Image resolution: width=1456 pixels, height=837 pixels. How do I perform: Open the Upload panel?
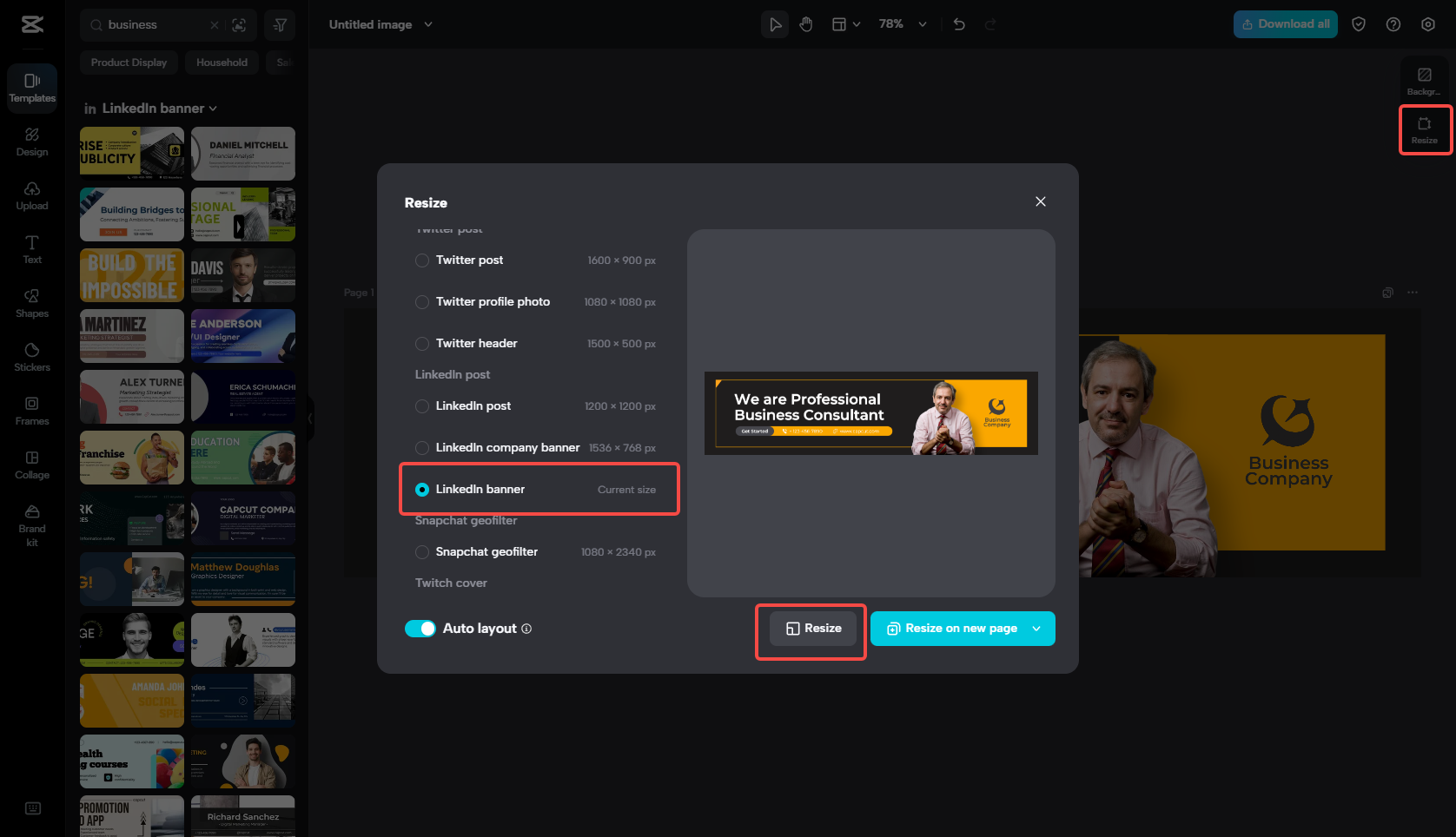31,196
